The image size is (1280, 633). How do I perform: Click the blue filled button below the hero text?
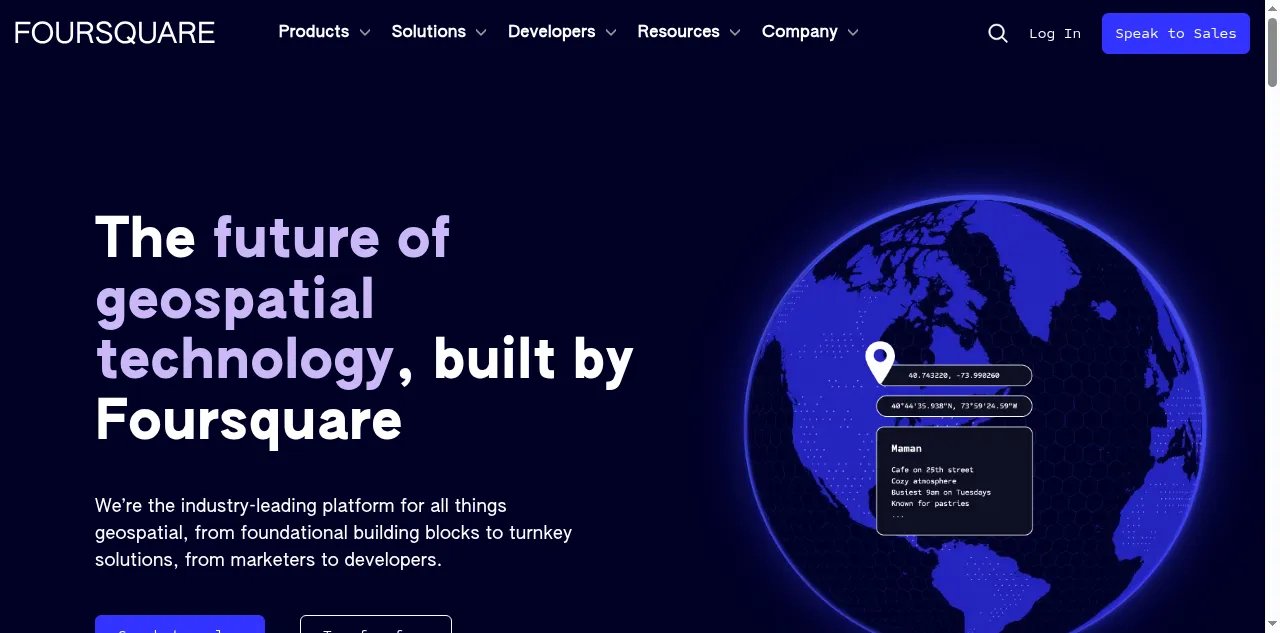coord(180,625)
